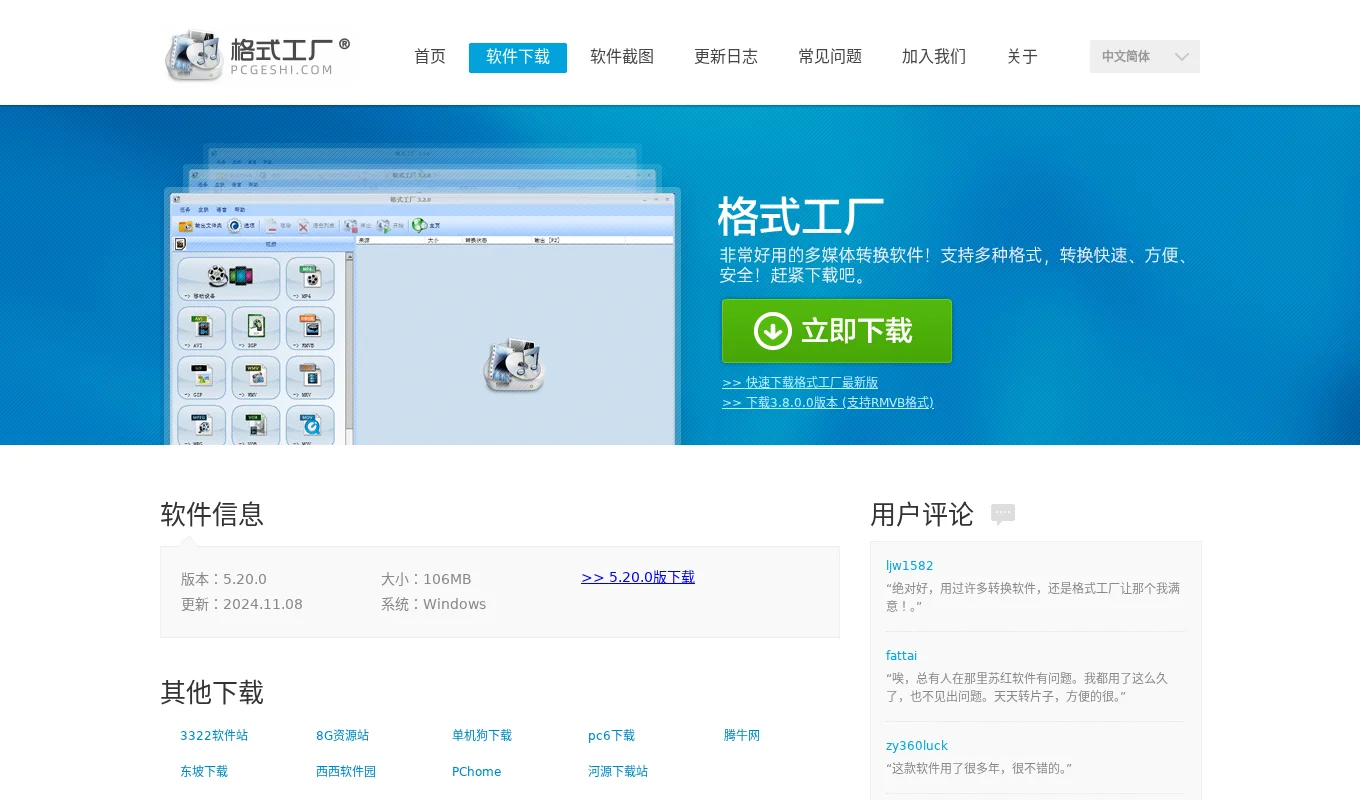The image size is (1360, 800).
Task: Select the WMV format icon
Action: click(x=256, y=378)
